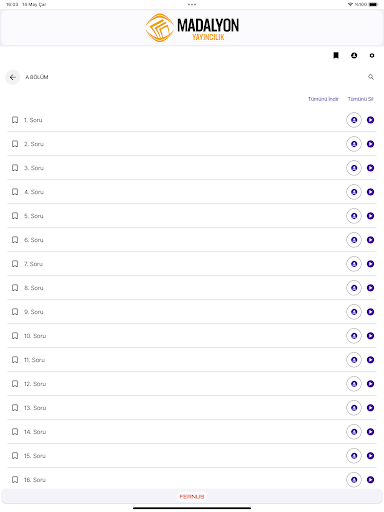Download the video for 12. Soru

[x=354, y=384]
